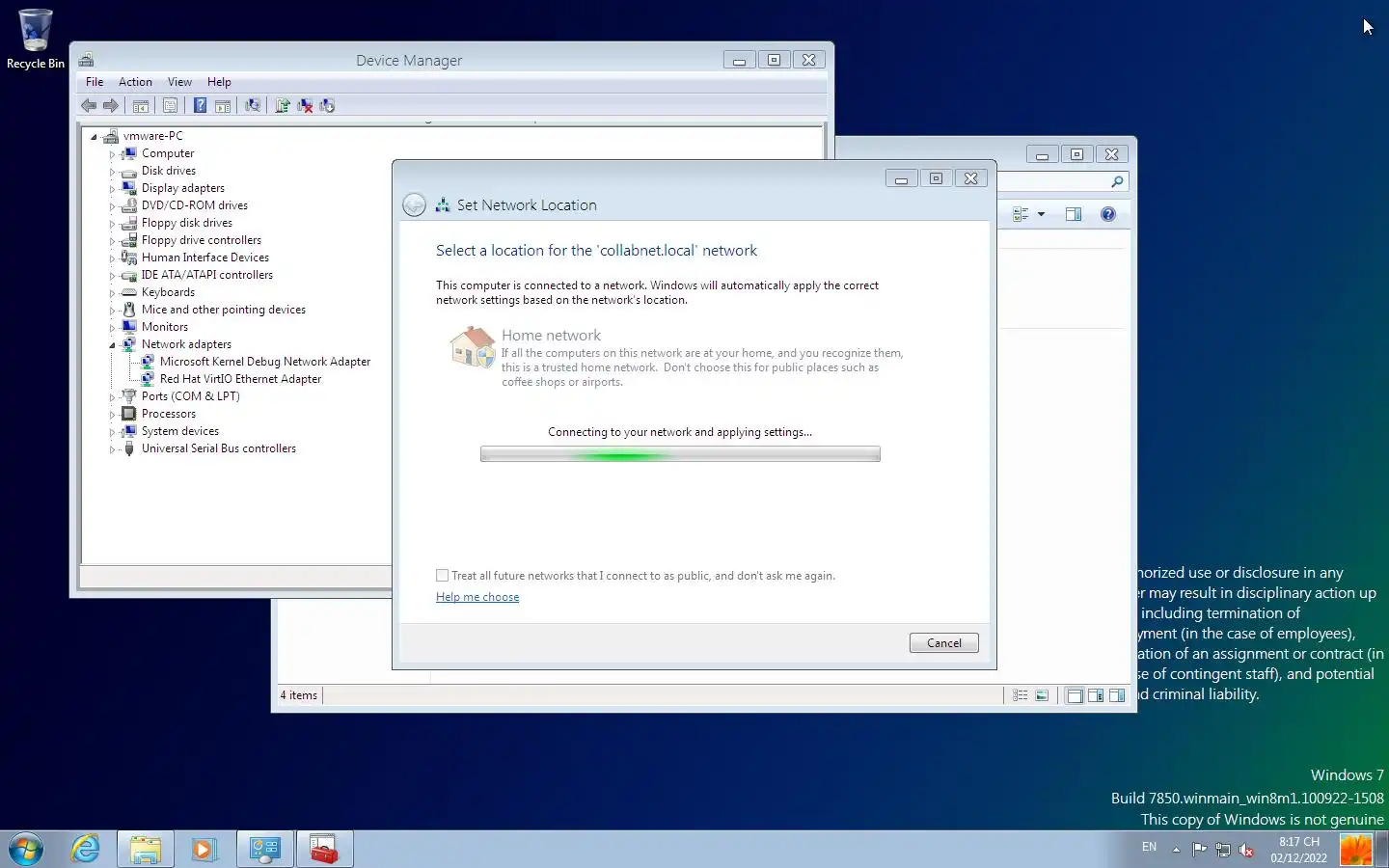
Task: Expand the Disk drives node
Action: pos(112,172)
